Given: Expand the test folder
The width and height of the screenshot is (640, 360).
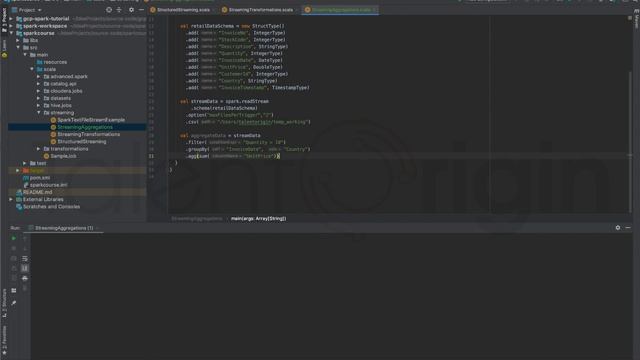Looking at the screenshot, I should [x=25, y=163].
